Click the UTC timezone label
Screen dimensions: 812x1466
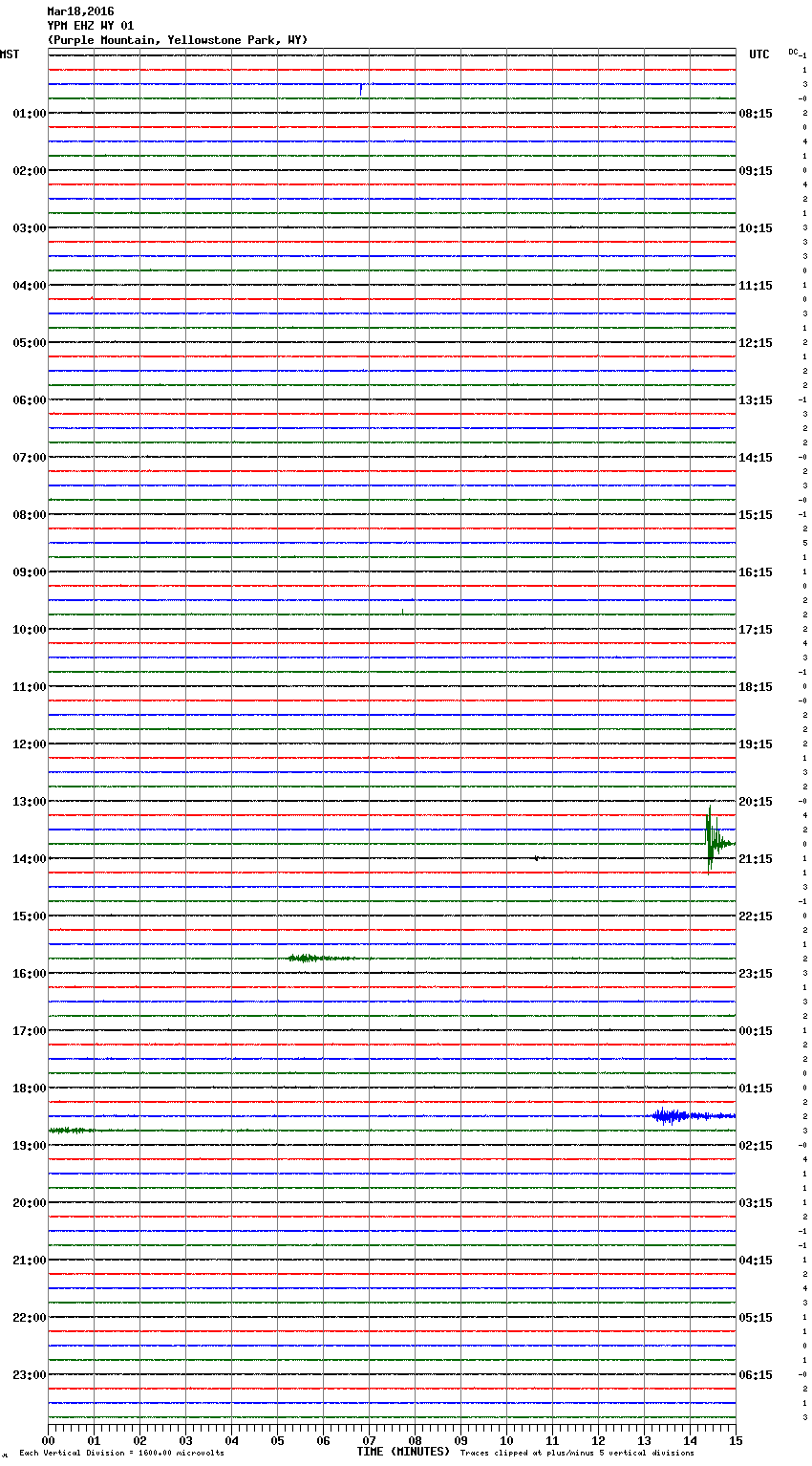759,54
